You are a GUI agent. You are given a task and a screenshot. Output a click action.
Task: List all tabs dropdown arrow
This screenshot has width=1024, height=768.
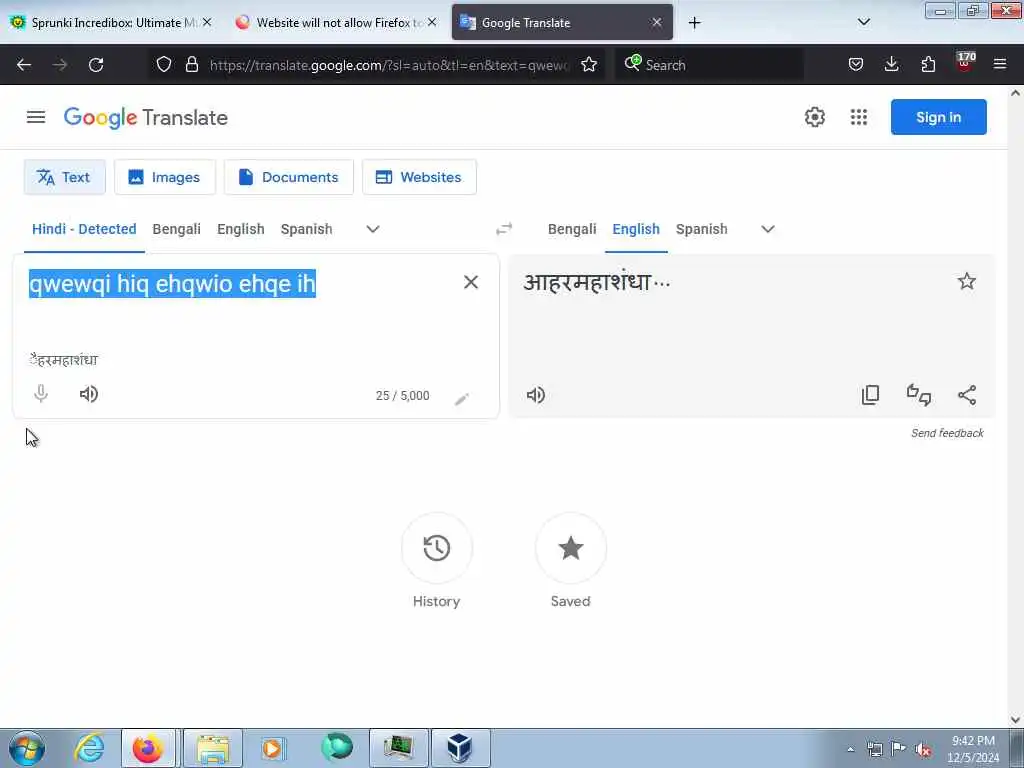tap(863, 22)
